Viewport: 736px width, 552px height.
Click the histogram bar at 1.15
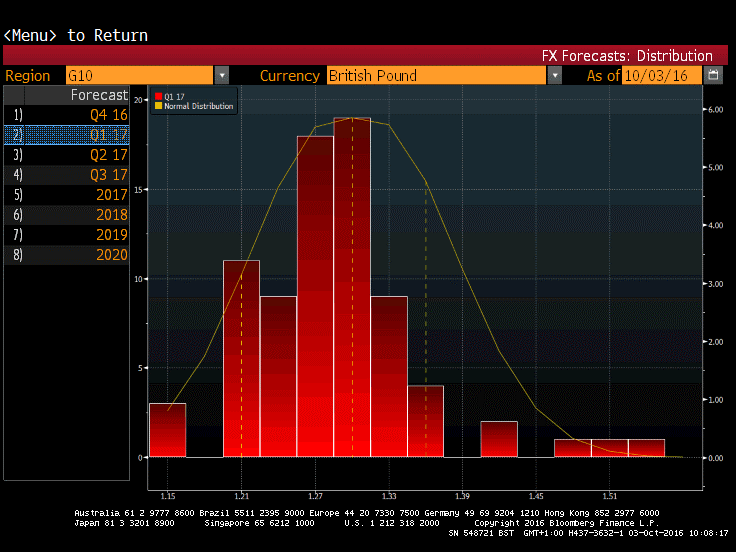click(x=167, y=430)
